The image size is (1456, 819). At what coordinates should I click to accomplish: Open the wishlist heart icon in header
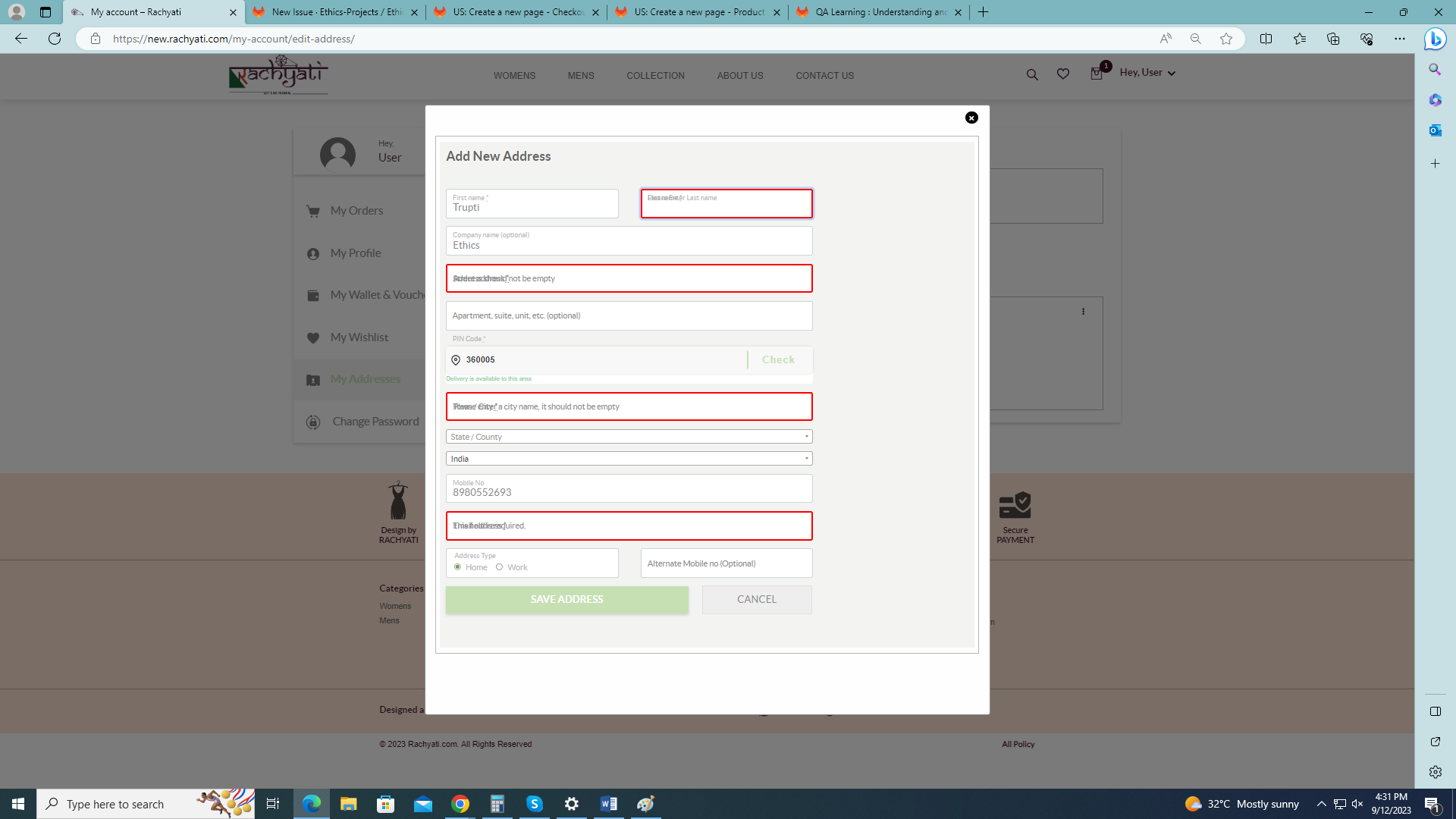click(x=1063, y=74)
